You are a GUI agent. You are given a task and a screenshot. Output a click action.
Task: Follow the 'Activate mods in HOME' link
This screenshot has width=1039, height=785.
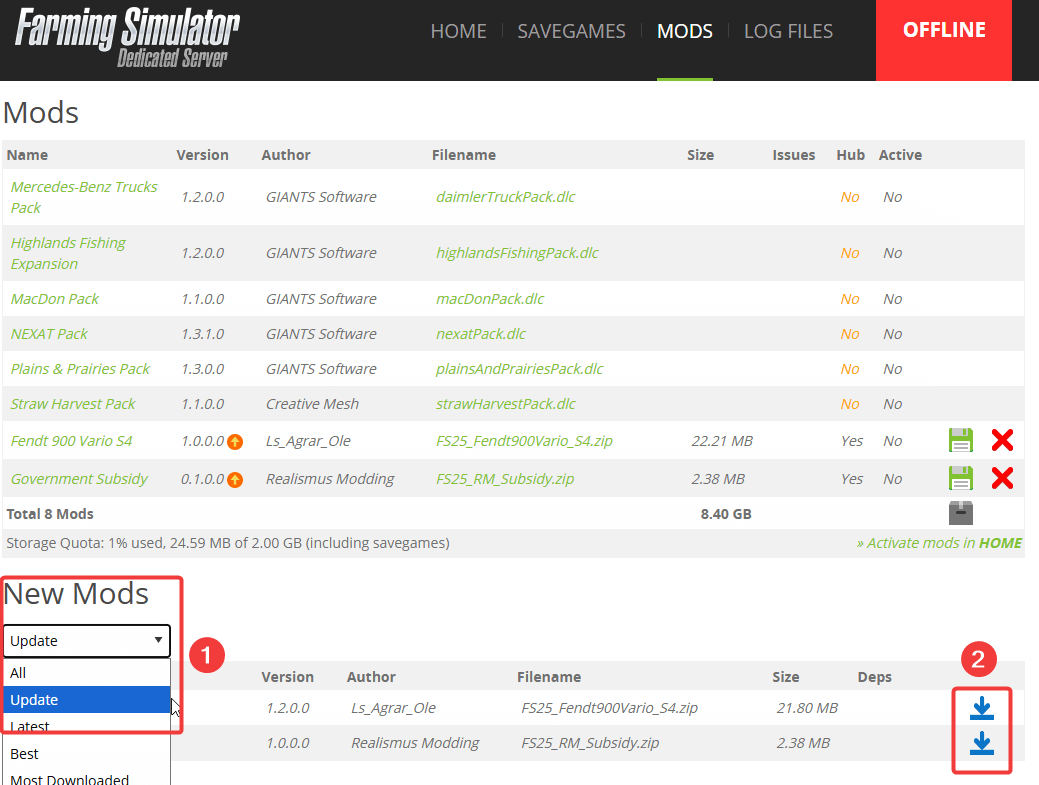coord(938,543)
